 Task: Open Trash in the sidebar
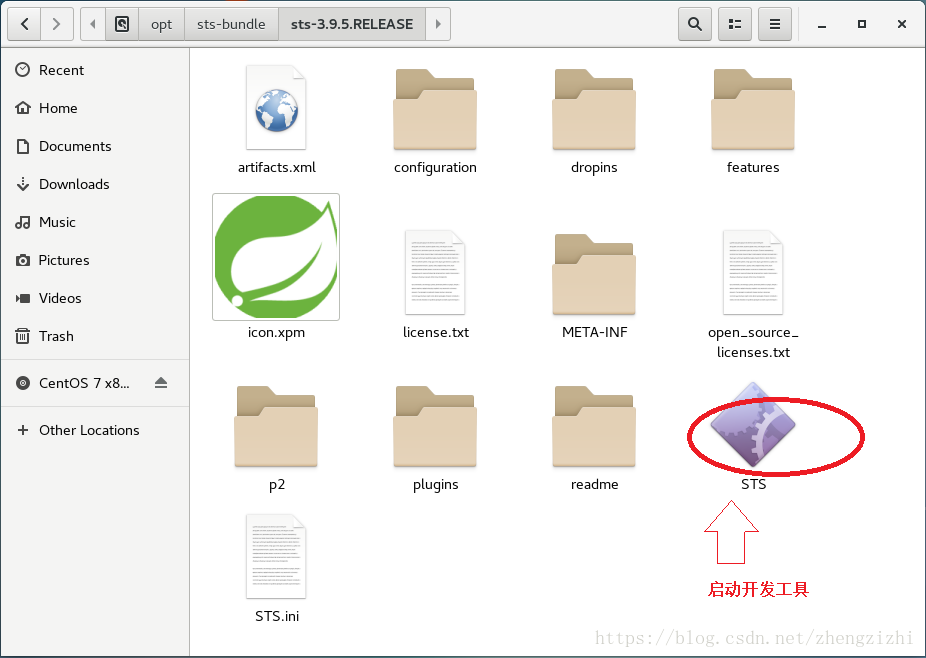pyautogui.click(x=95, y=336)
